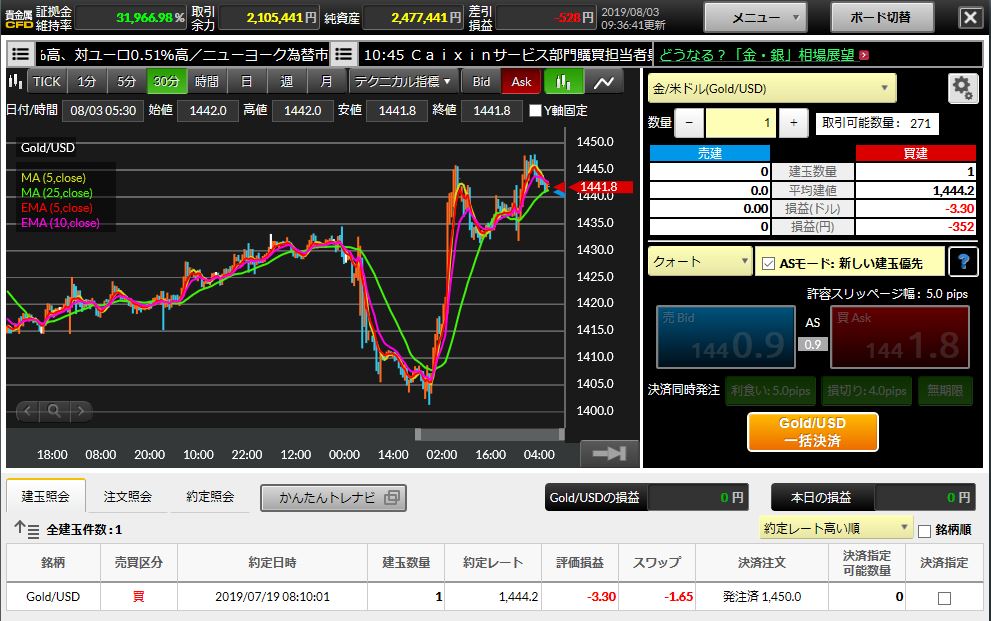Open the news list icon on the left ticker
The image size is (991, 621).
pyautogui.click(x=21, y=54)
